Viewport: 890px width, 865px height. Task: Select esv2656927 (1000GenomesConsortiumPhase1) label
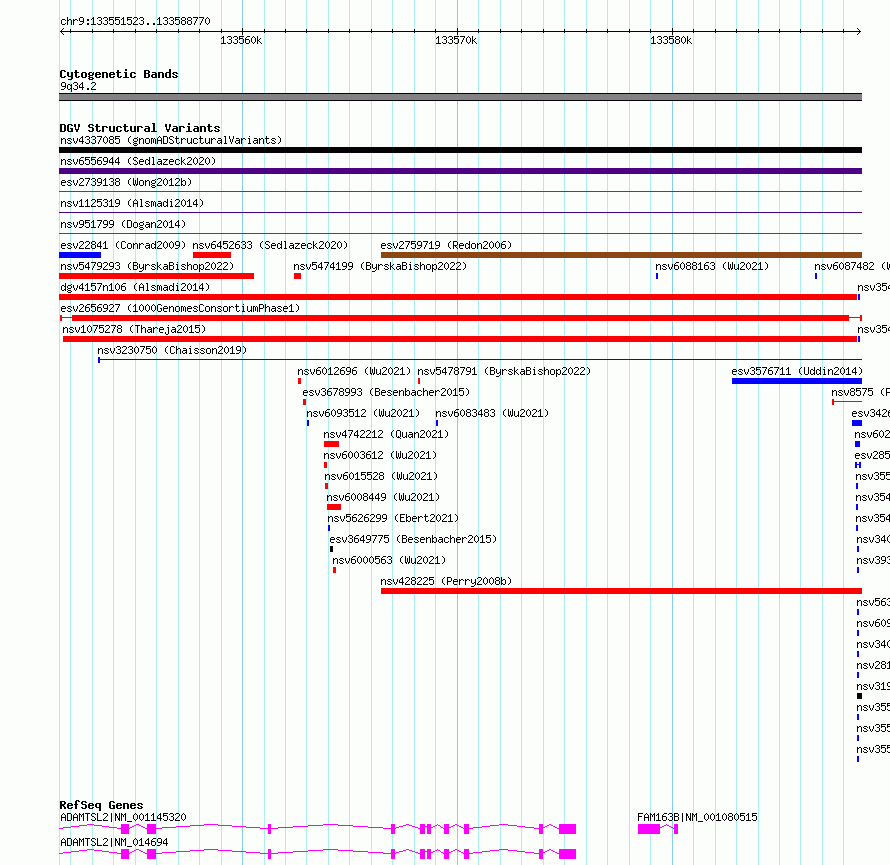[180, 308]
